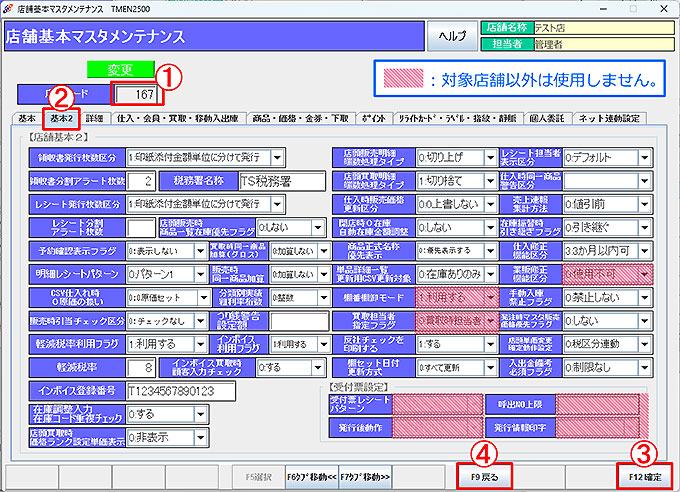680x492 pixels.
Task: Click the 領収書分割アラート枚数 field
Action: 141,181
